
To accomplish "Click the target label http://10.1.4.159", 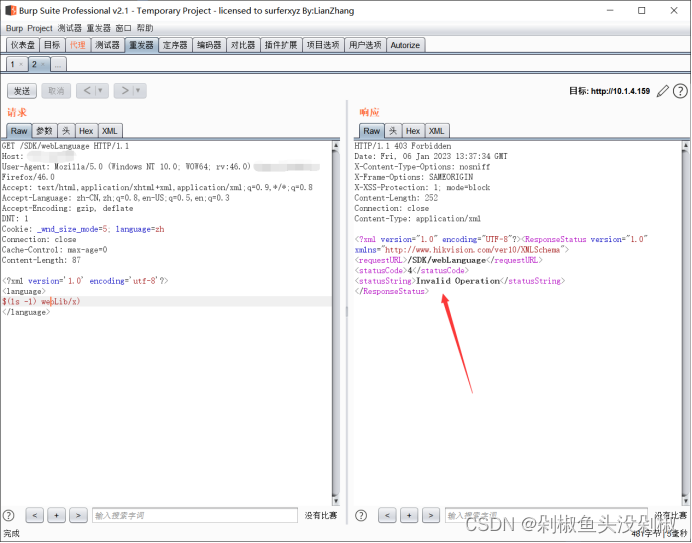I will pos(620,91).
